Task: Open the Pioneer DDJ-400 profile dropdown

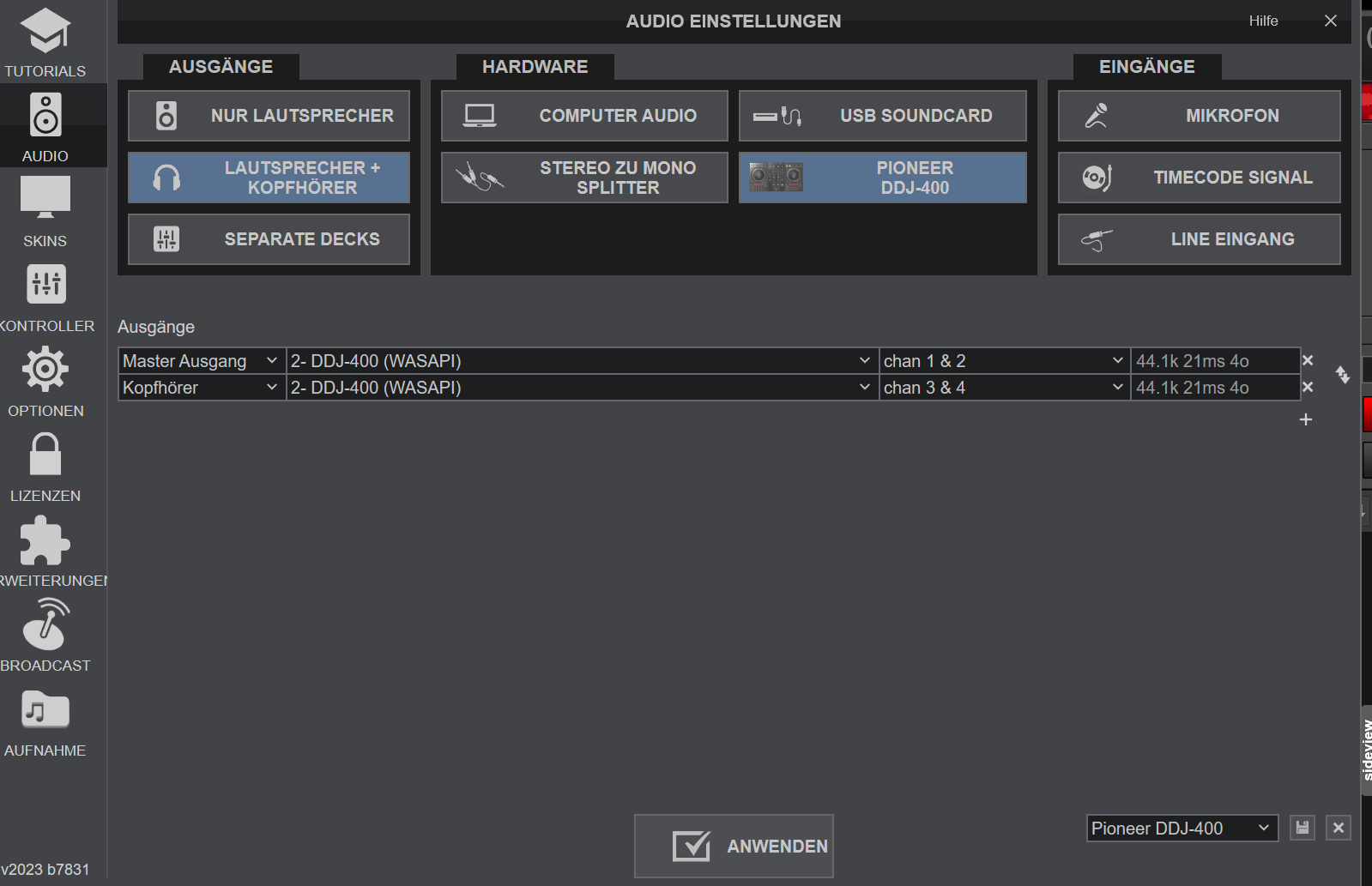Action: click(x=1182, y=829)
